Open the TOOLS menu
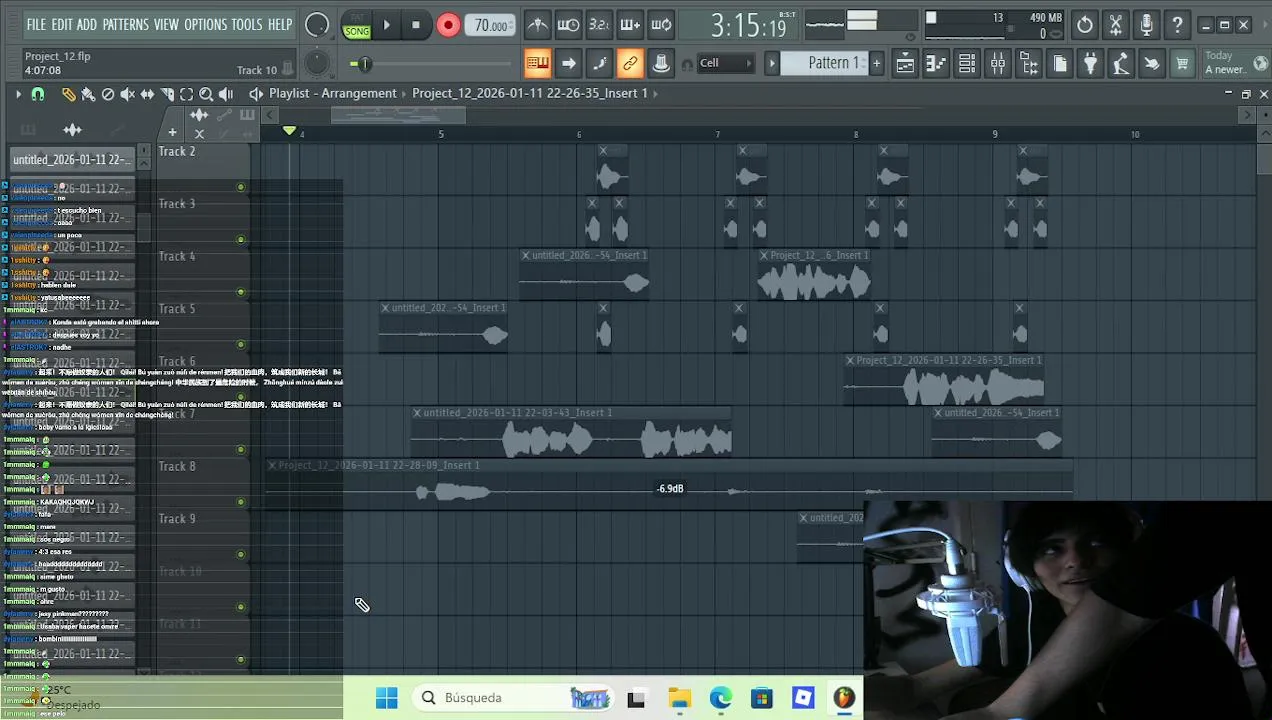This screenshot has width=1272, height=720. point(248,25)
